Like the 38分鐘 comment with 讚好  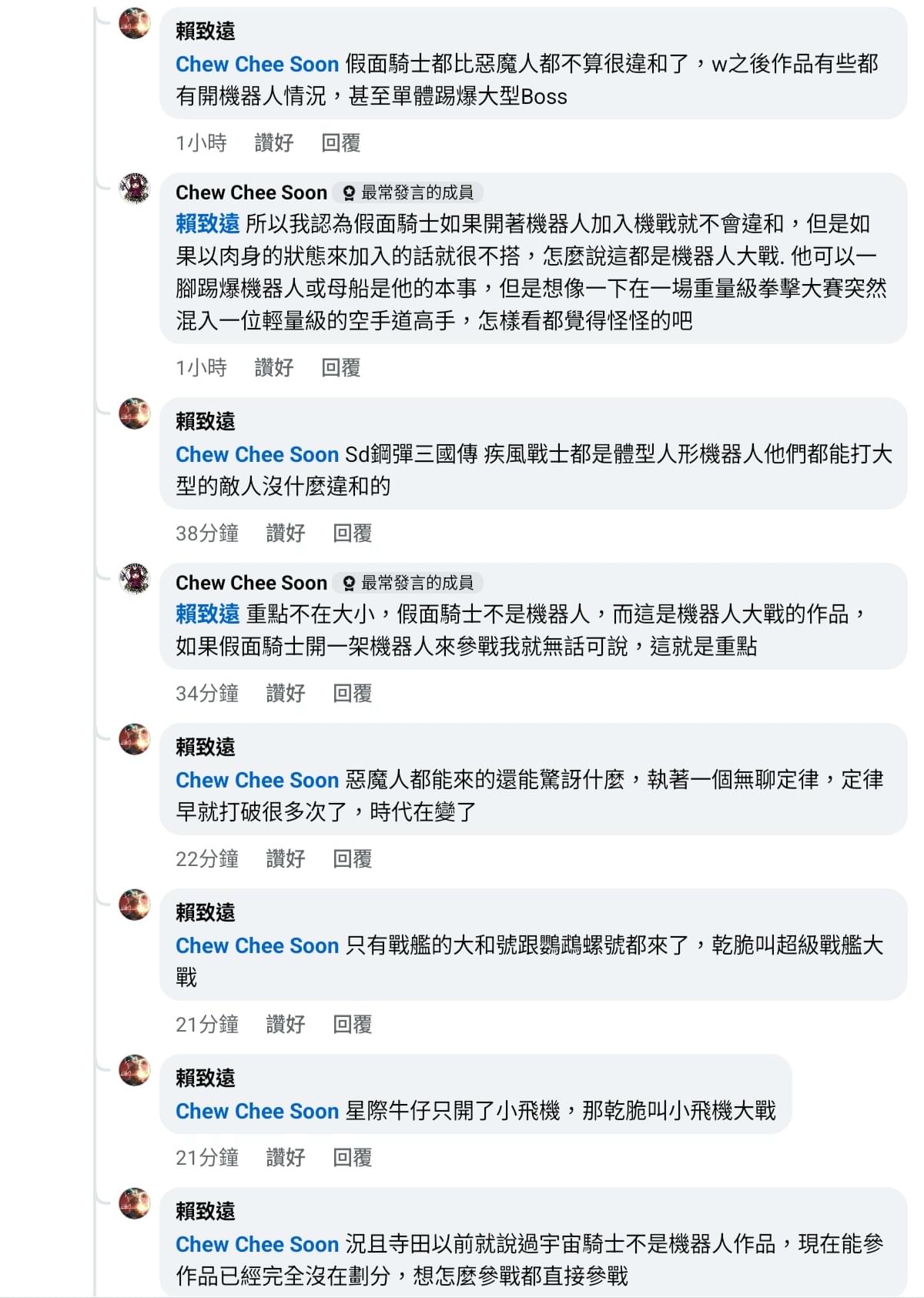[286, 533]
